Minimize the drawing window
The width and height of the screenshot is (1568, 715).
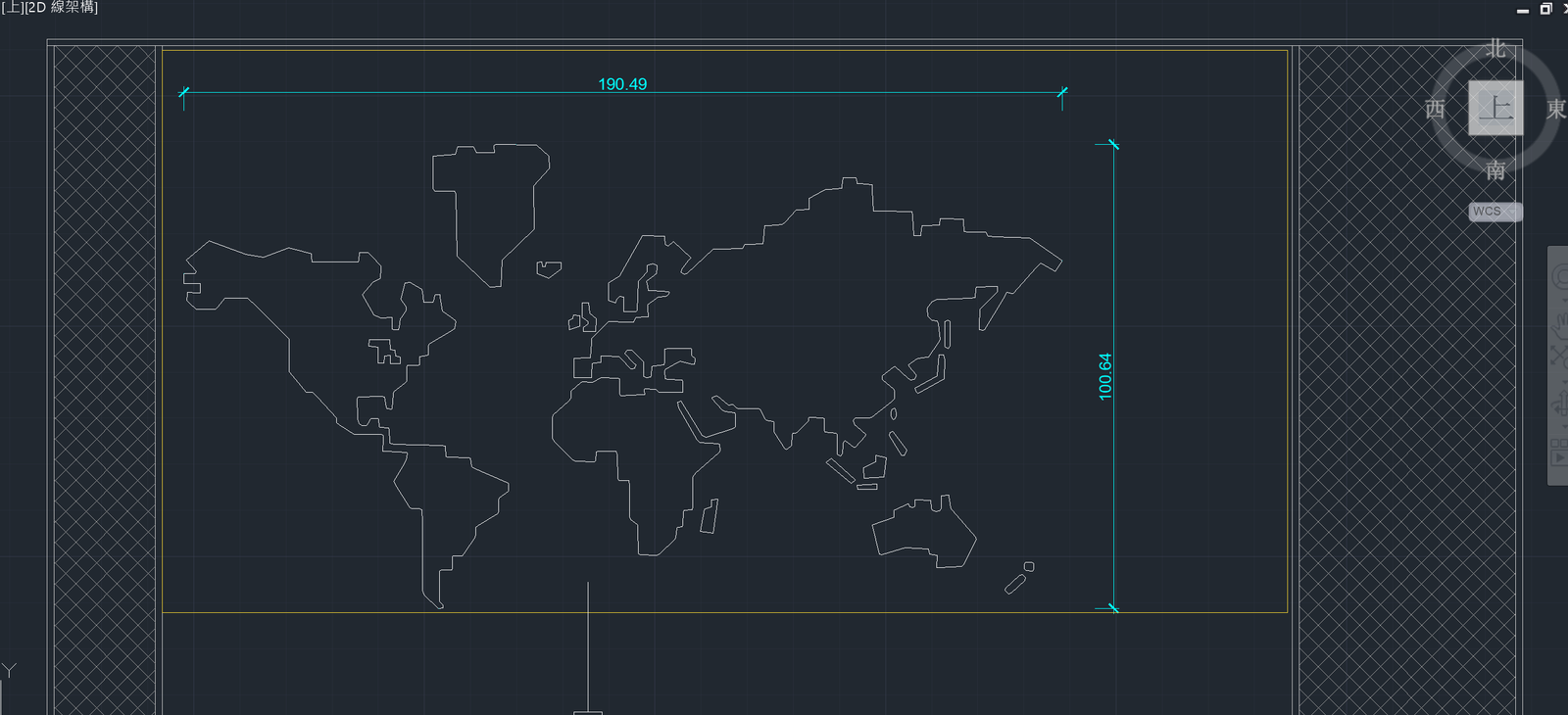(1523, 9)
